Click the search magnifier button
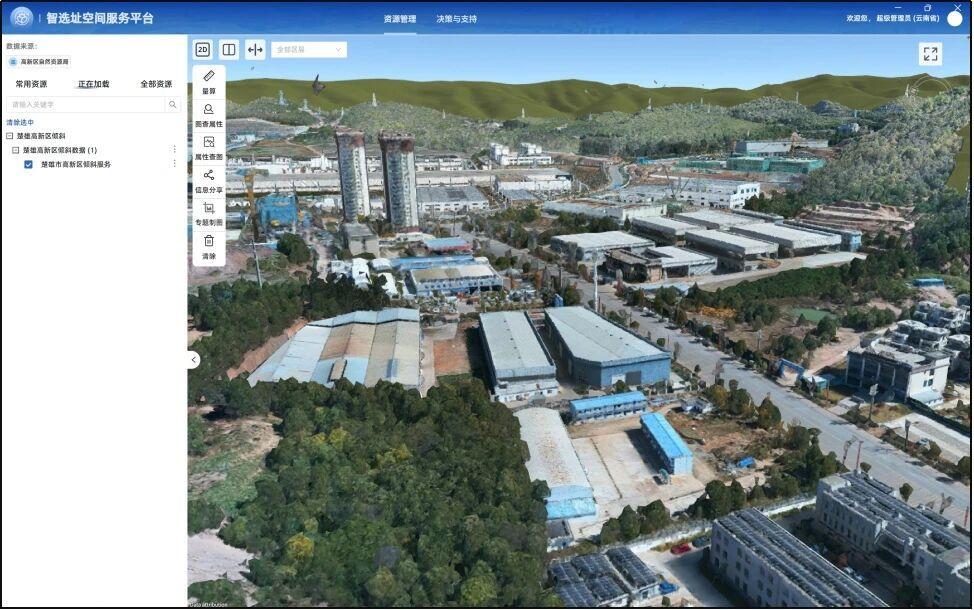 (172, 104)
